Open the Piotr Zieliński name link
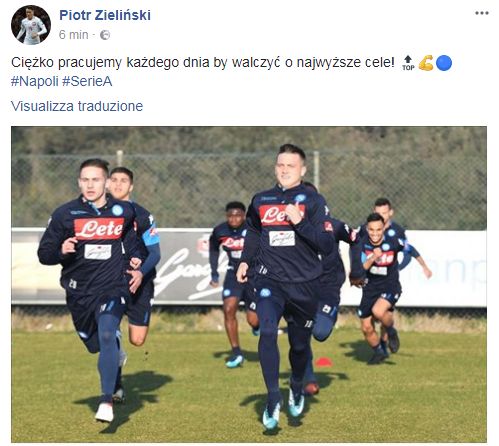 click(105, 15)
